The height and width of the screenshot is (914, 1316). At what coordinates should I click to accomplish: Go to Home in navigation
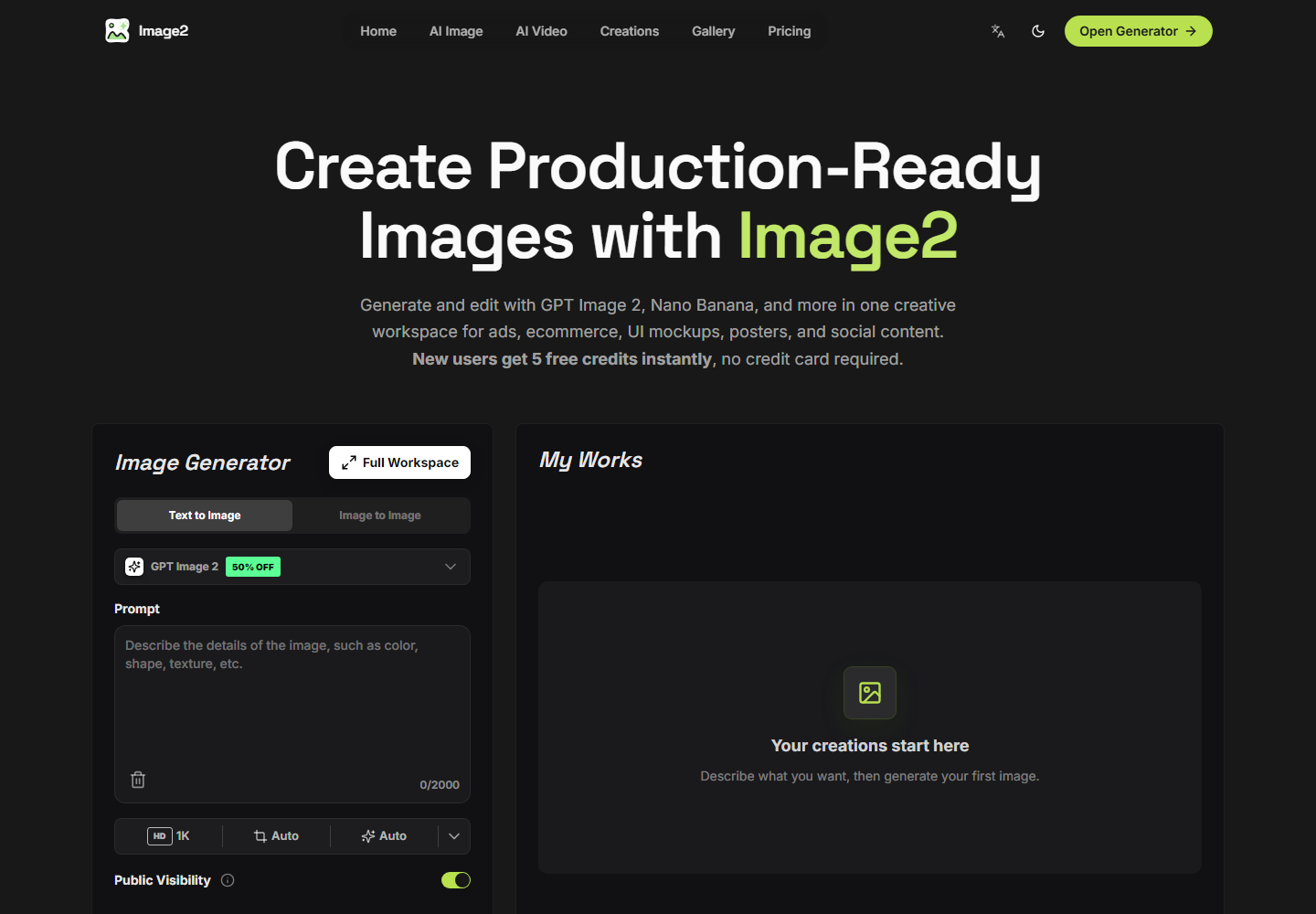378,31
